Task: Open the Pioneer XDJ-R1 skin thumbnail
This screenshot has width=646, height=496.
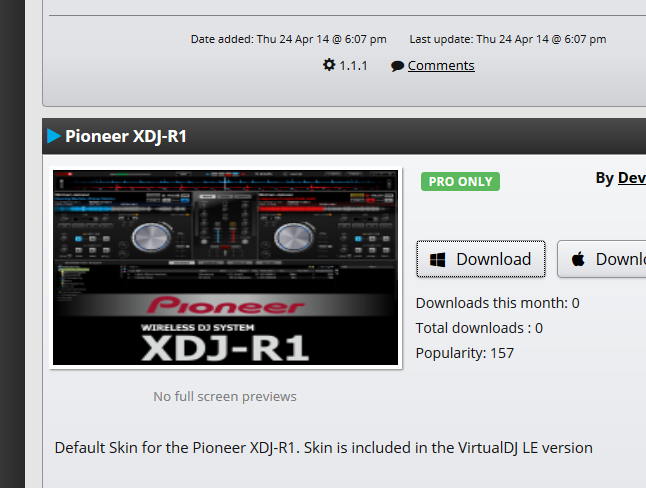Action: tap(226, 267)
